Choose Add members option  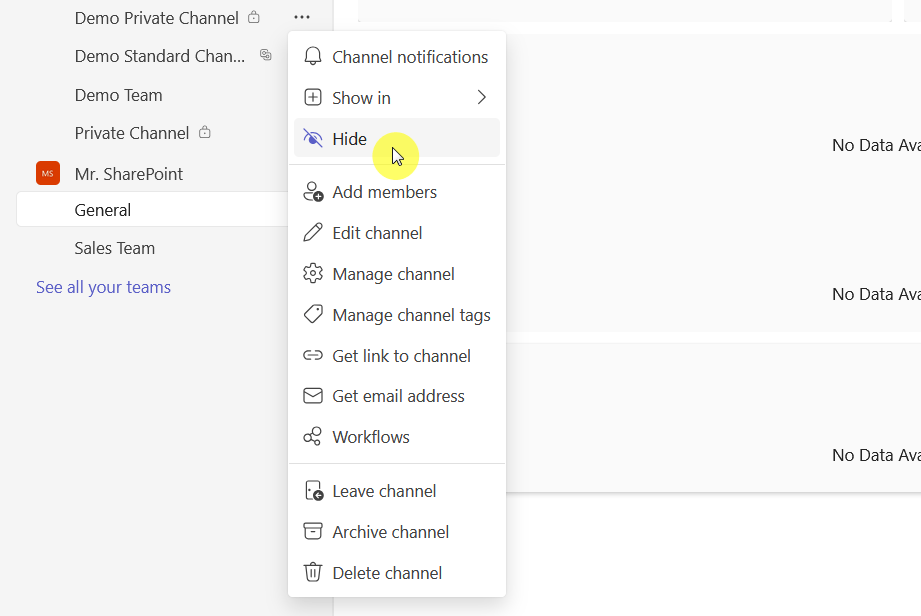(396, 192)
